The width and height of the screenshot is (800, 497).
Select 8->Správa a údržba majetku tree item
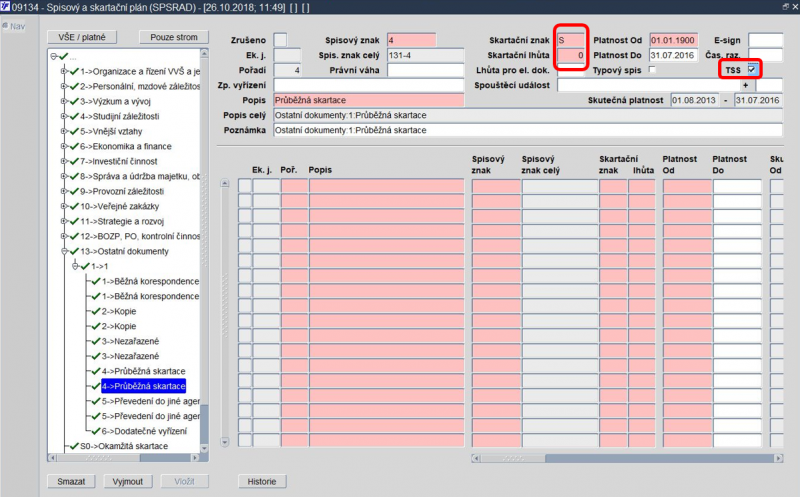click(140, 177)
